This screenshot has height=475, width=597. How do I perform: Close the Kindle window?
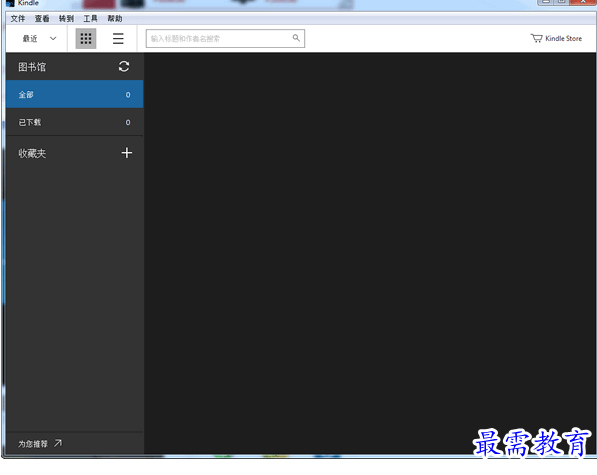[583, 2]
